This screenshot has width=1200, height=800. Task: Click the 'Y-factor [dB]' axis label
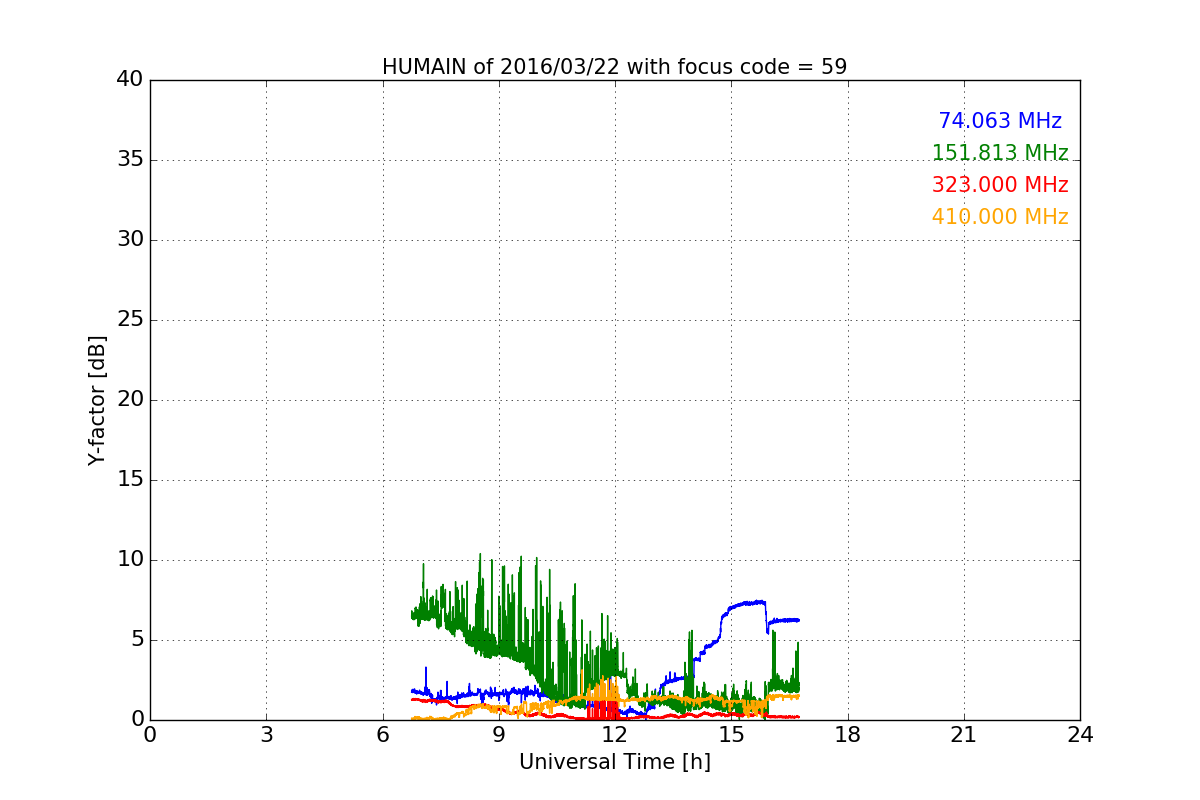97,400
